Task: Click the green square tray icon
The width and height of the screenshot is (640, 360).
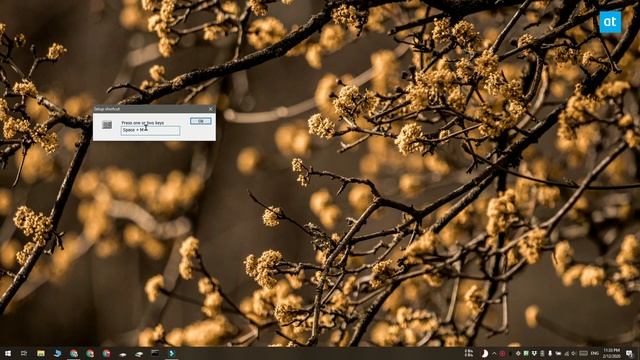Action: [526, 353]
